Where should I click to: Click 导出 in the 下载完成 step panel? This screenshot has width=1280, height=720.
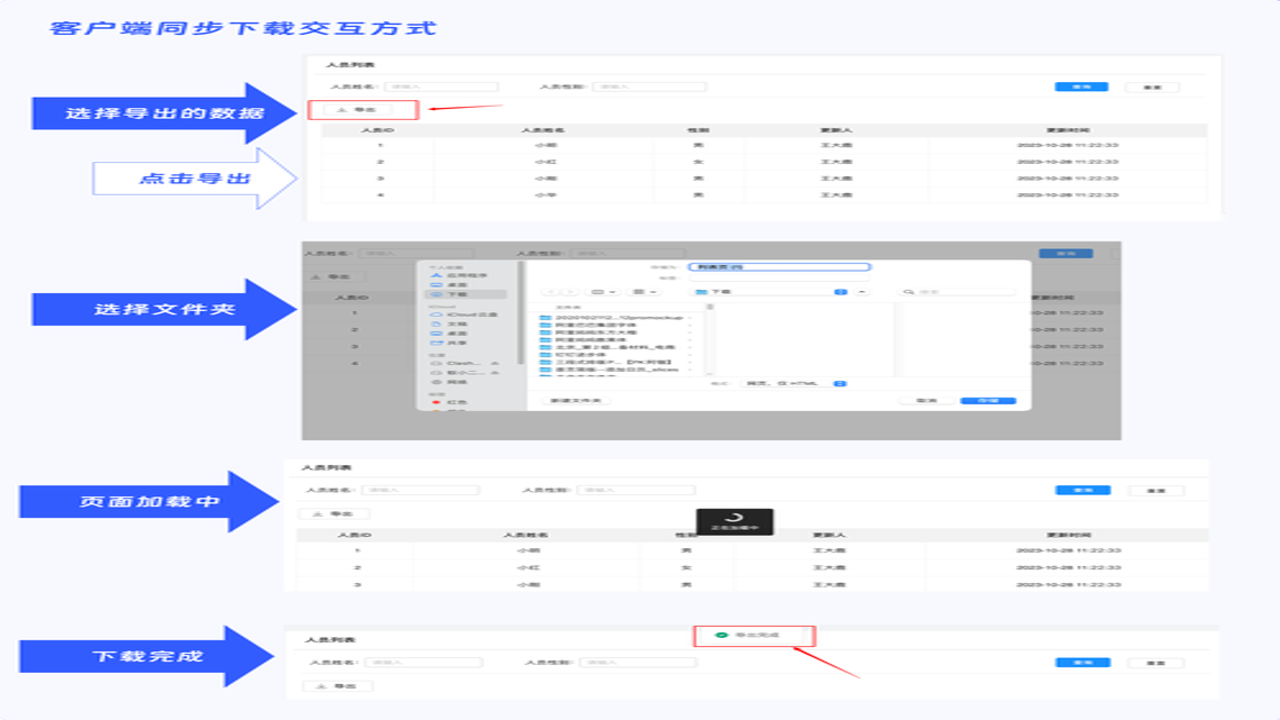tap(338, 686)
